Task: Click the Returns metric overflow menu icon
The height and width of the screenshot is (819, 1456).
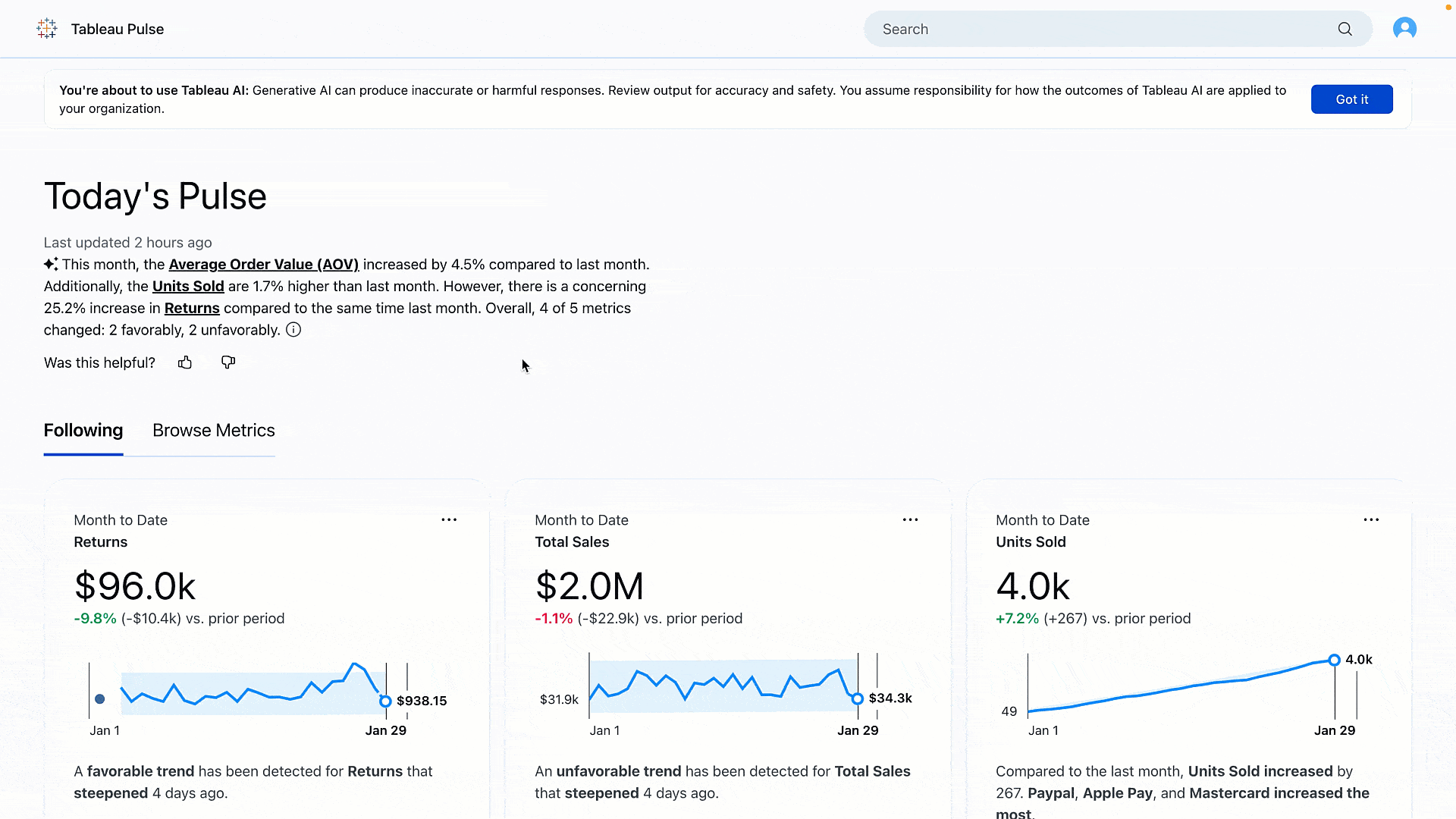Action: tap(449, 520)
